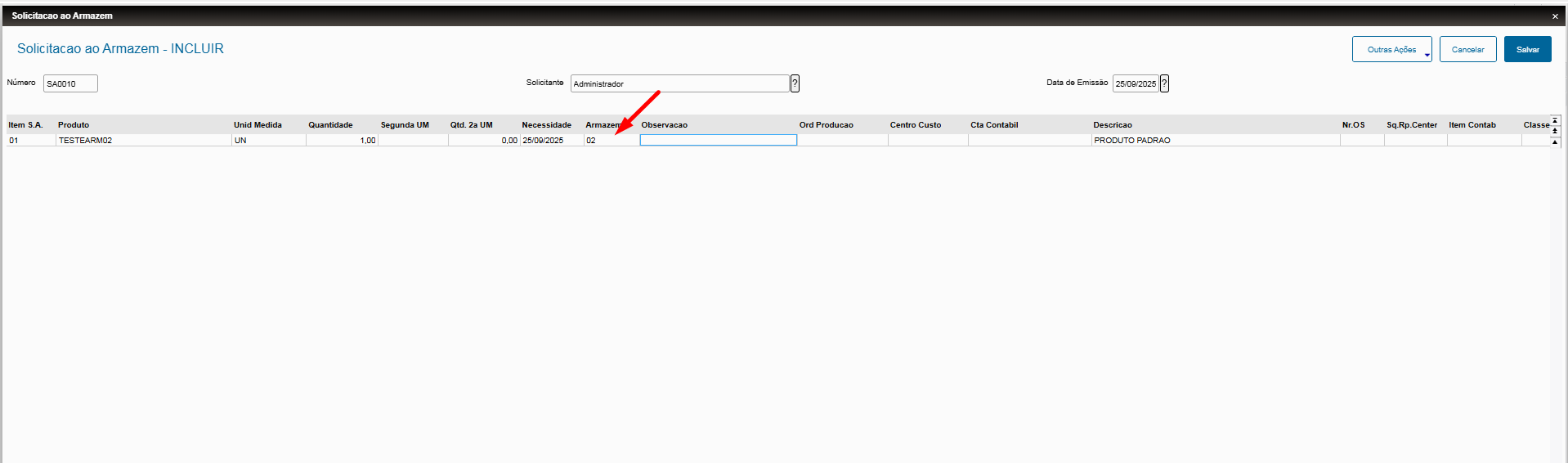Click the Salvar button
This screenshot has height=463, width=1568.
1527,49
